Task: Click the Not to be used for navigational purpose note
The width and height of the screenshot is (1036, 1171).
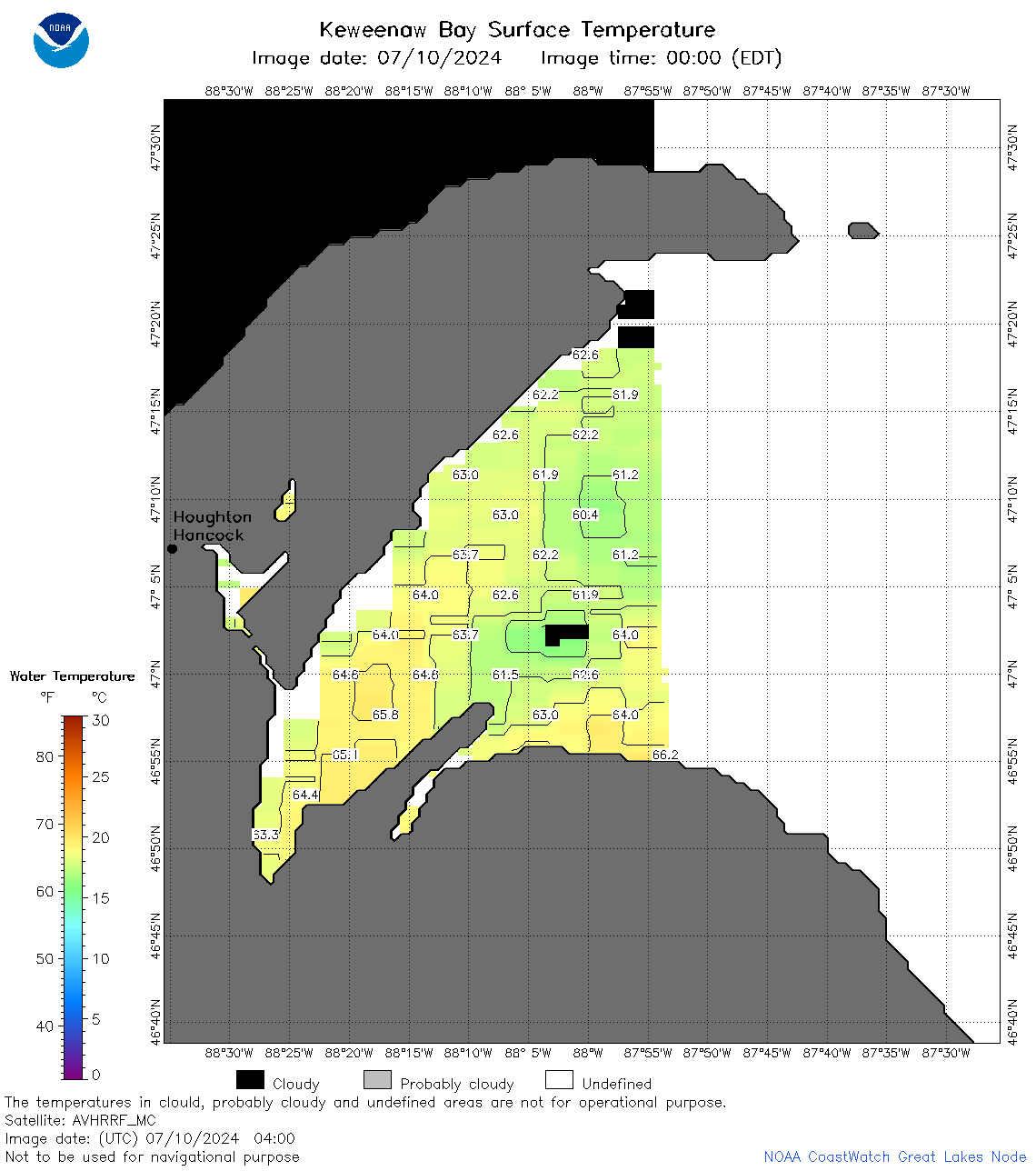Action: pos(152,1156)
